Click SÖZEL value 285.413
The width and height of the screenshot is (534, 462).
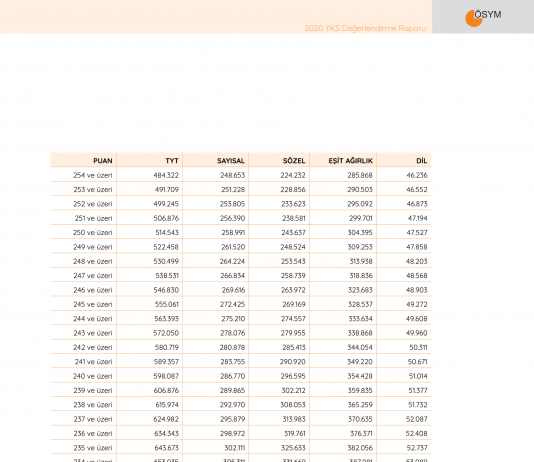(x=294, y=347)
